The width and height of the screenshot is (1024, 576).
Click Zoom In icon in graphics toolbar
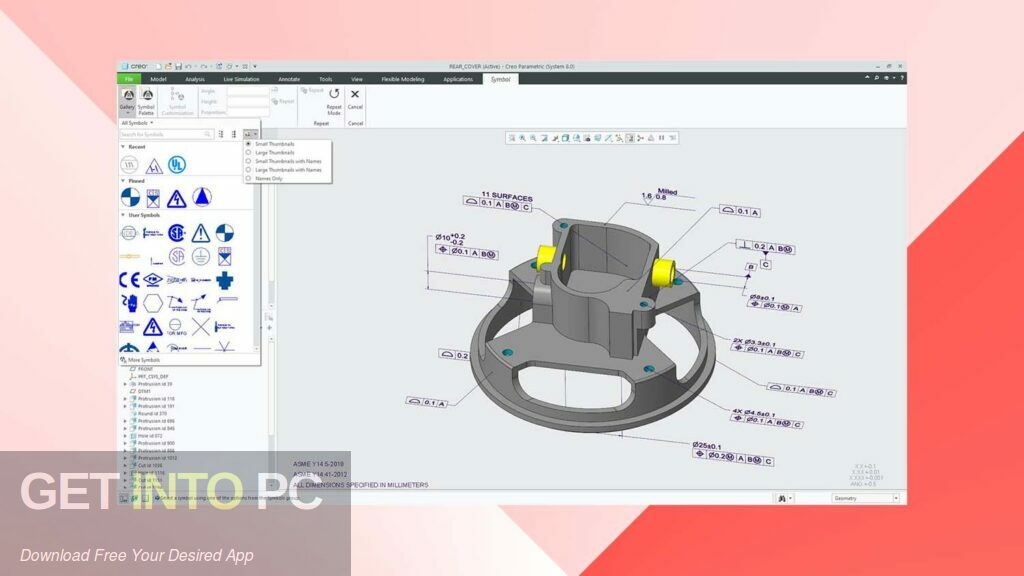522,138
